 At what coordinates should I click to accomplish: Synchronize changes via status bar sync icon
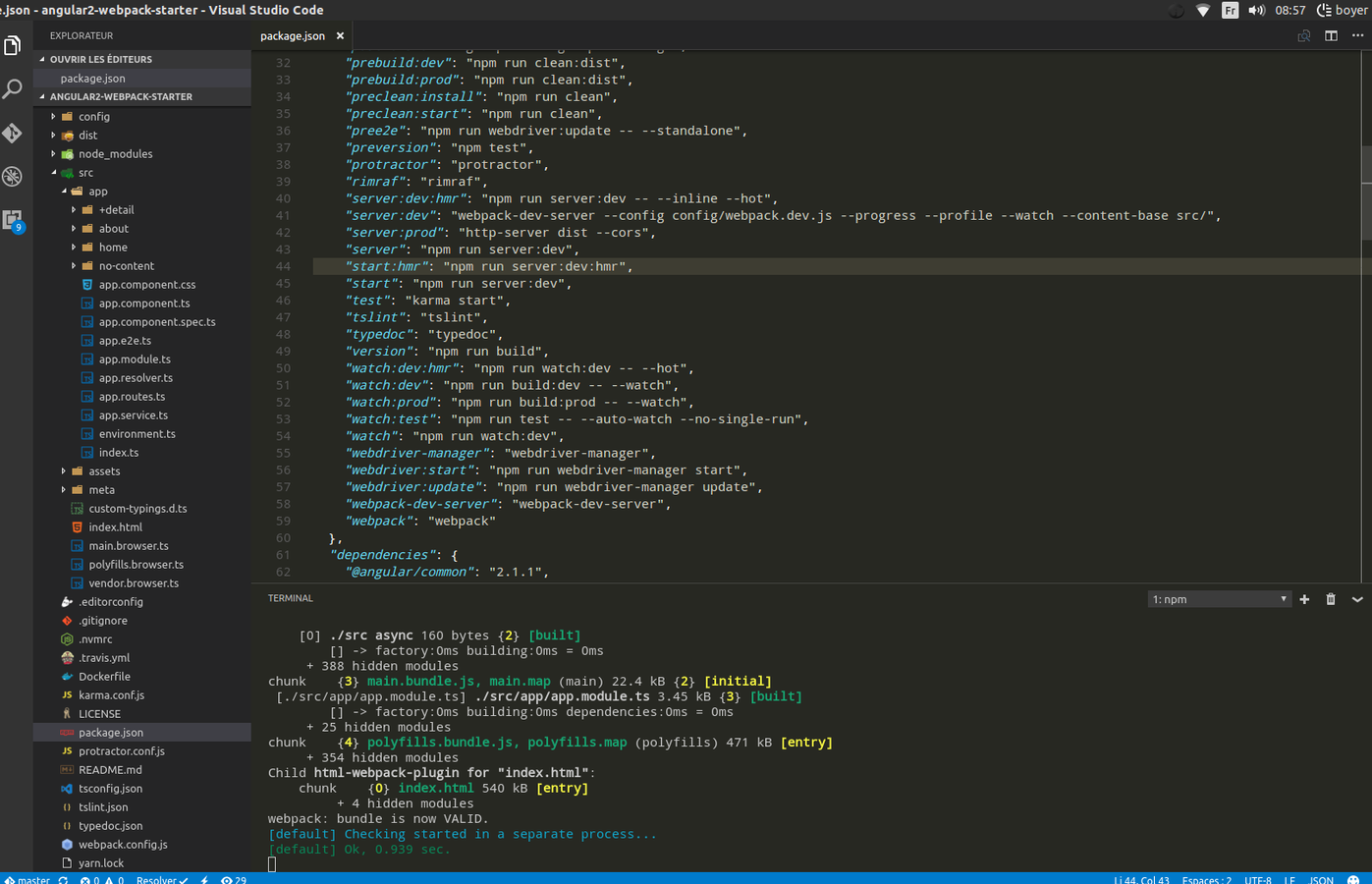click(x=64, y=879)
